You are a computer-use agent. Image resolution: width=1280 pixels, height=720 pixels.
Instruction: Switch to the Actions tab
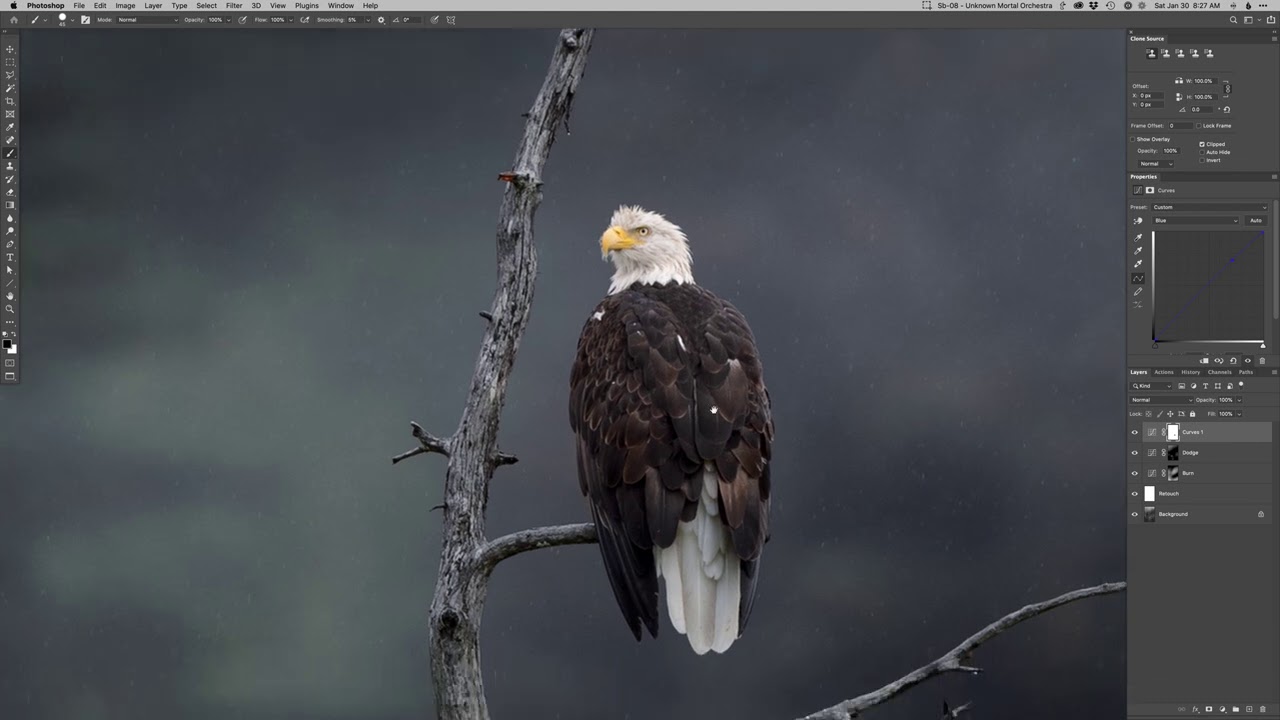point(1164,372)
